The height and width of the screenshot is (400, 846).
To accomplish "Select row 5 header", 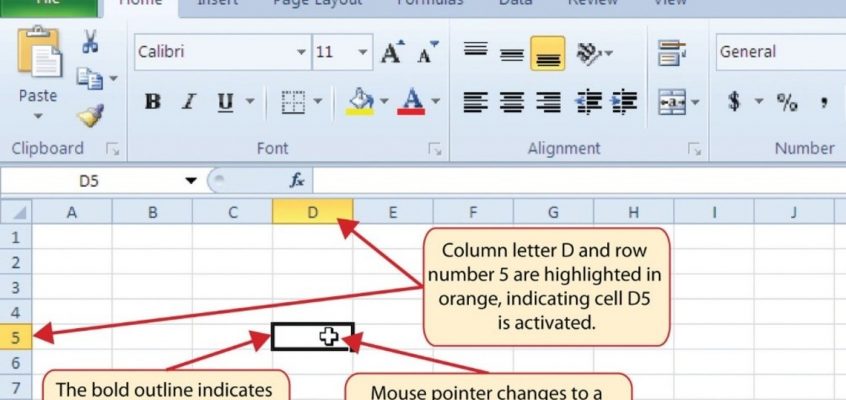I will click(16, 337).
